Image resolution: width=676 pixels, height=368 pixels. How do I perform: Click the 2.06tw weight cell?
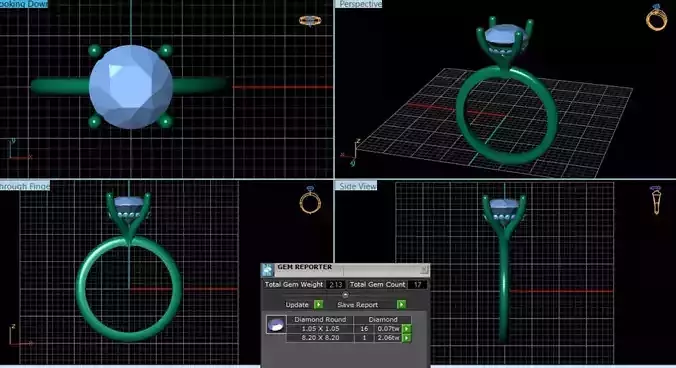point(388,338)
